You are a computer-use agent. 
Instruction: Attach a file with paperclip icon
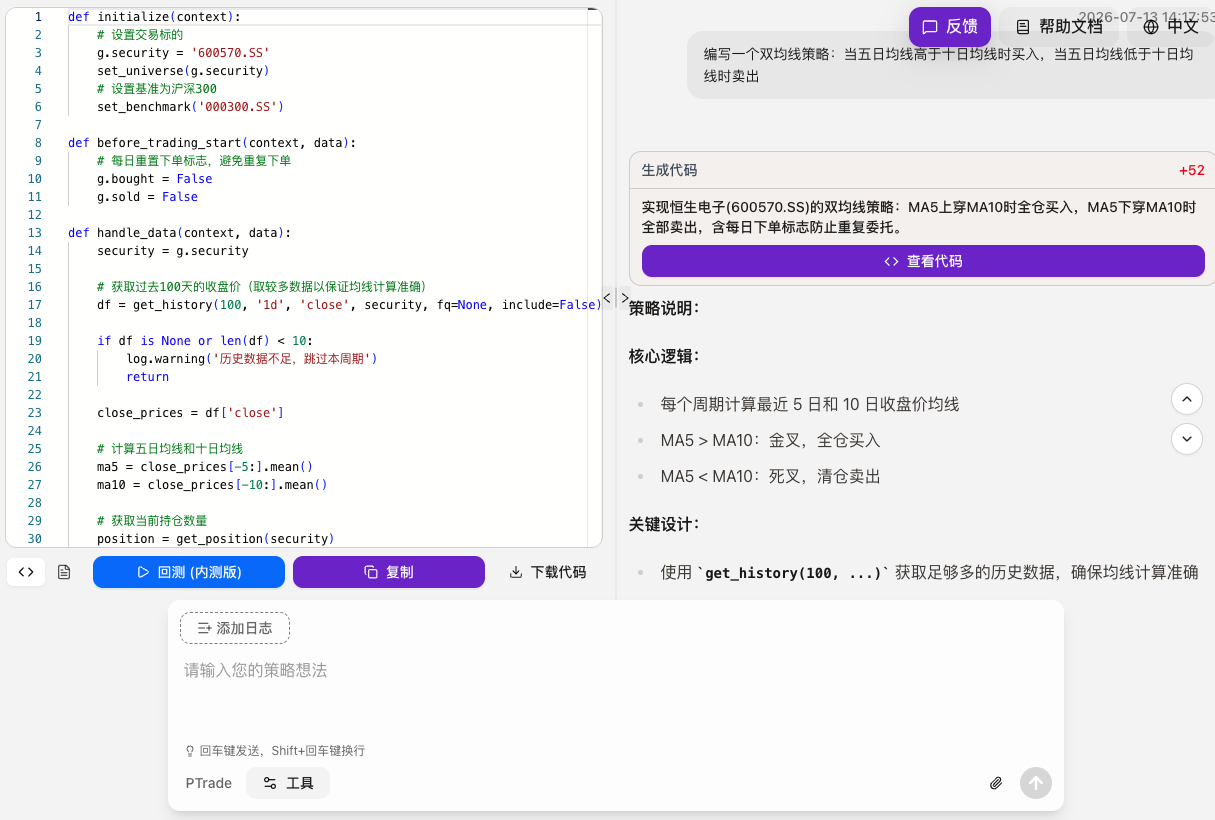coord(996,783)
